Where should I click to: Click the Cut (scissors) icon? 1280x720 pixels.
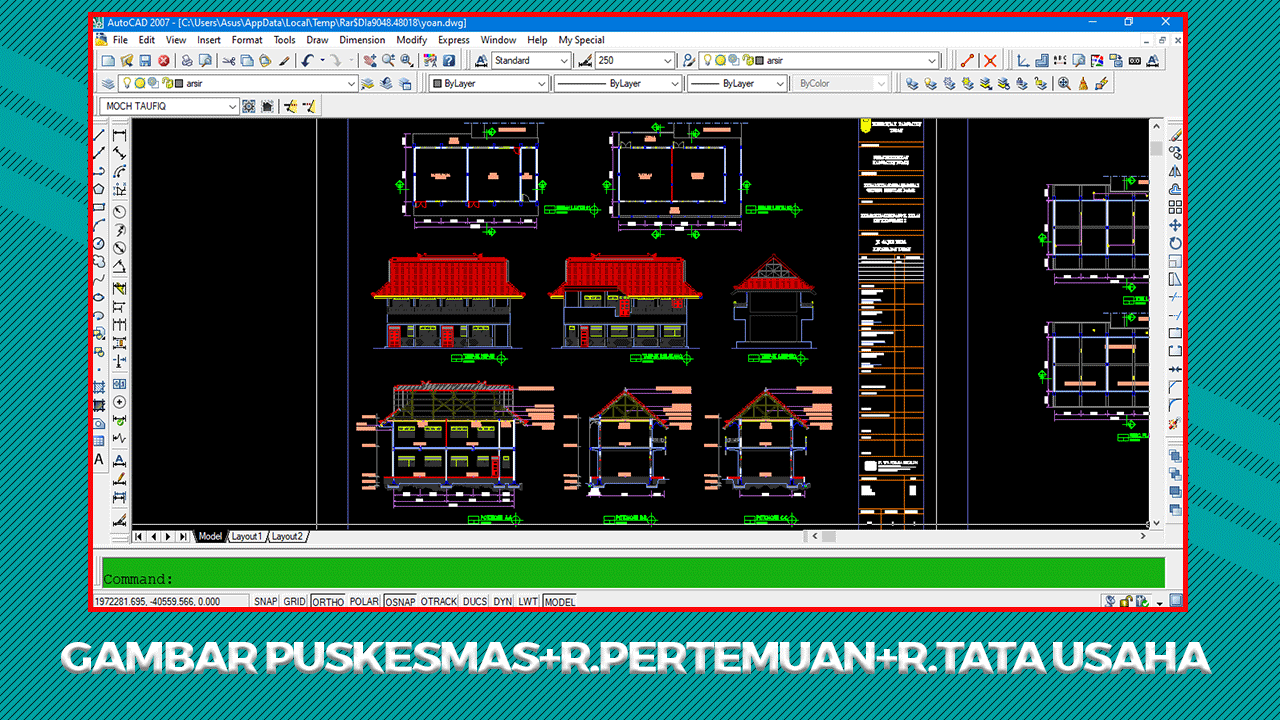pos(229,61)
